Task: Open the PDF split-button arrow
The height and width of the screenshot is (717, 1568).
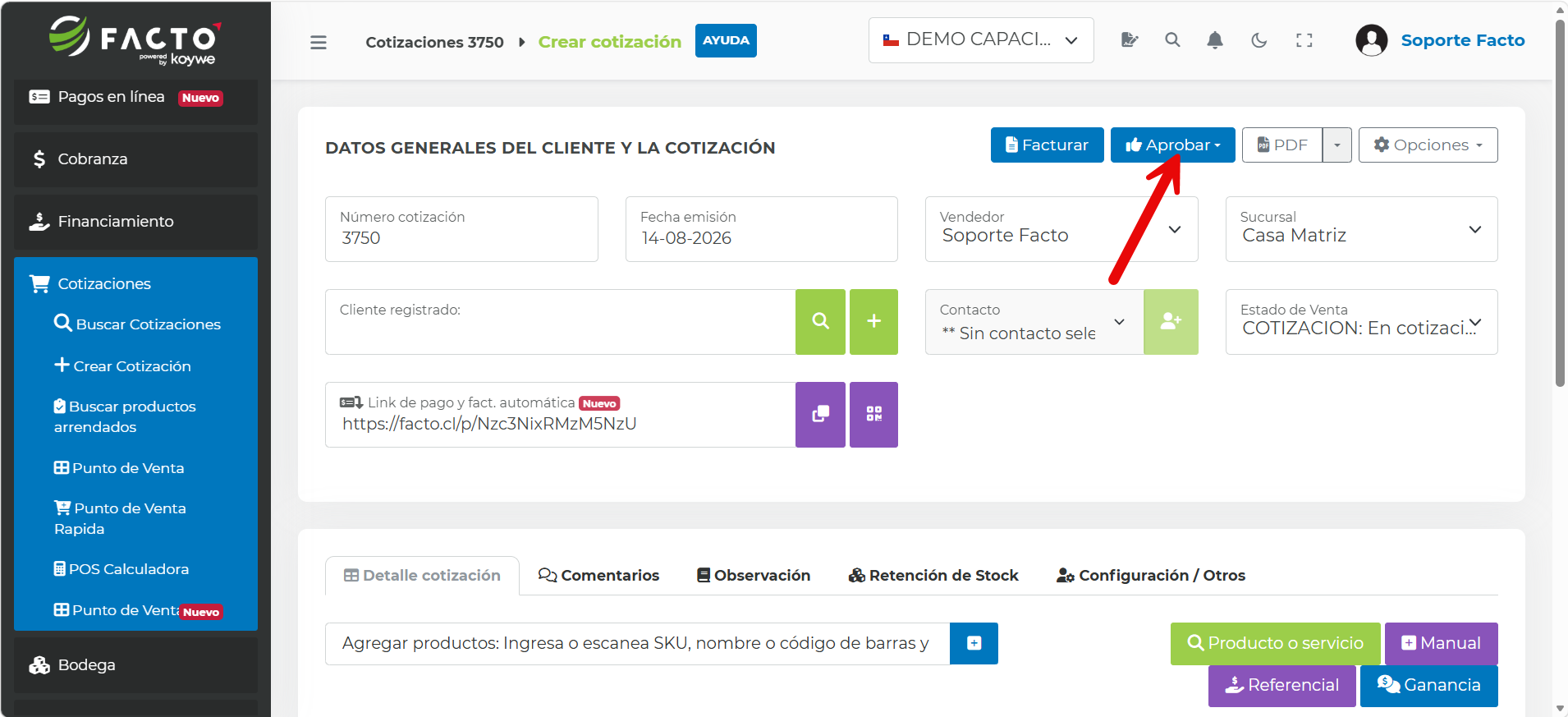Action: point(1337,145)
